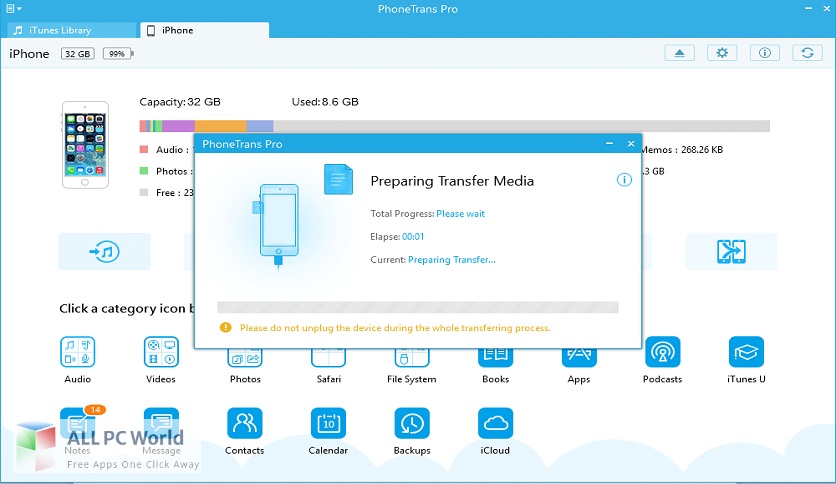Switch to the iTunes Library tab
Viewport: 836px width, 484px height.
[x=72, y=30]
